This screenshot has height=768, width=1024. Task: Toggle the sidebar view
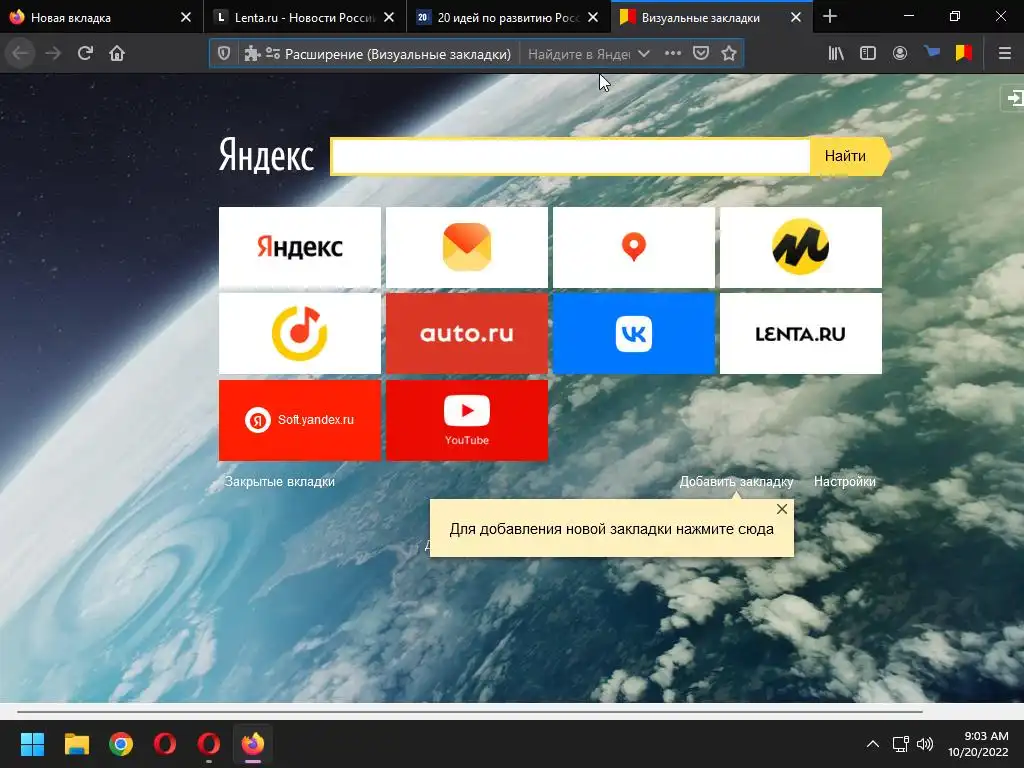868,54
